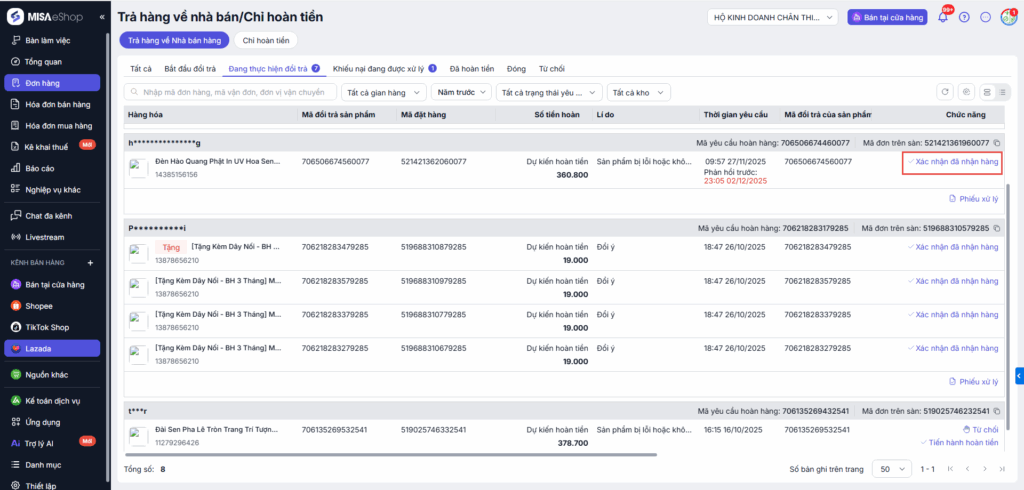
Task: Click the order search input field
Action: click(x=232, y=92)
